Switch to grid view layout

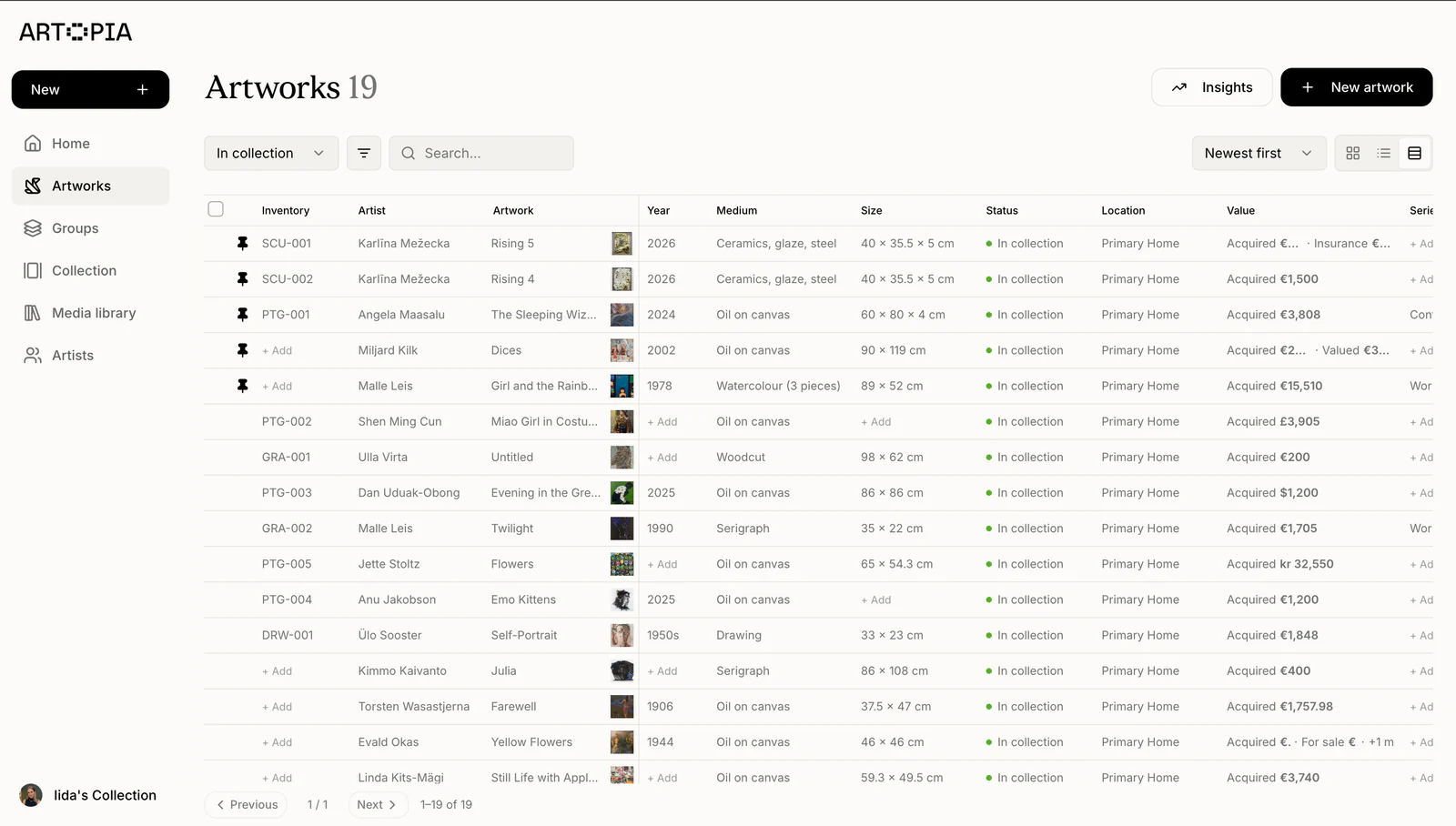coord(1353,153)
